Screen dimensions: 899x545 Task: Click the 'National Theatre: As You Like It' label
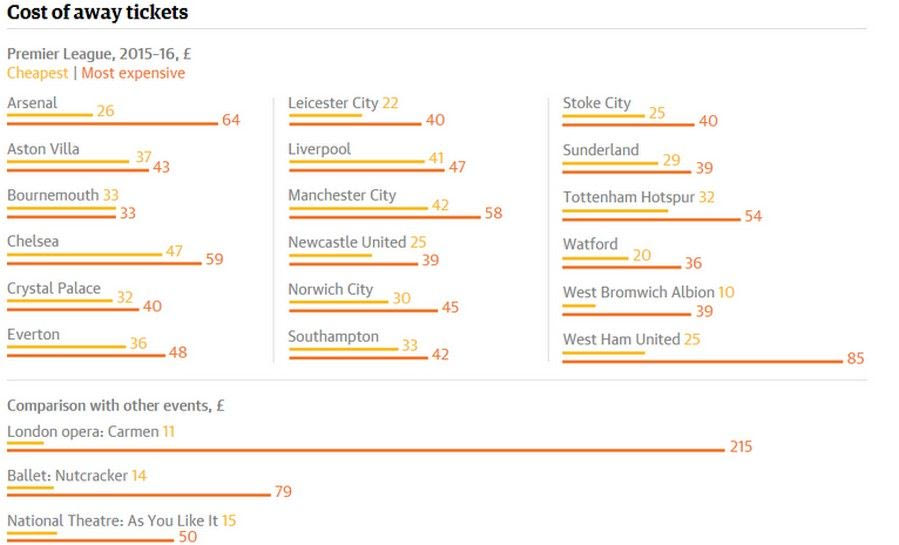(112, 521)
